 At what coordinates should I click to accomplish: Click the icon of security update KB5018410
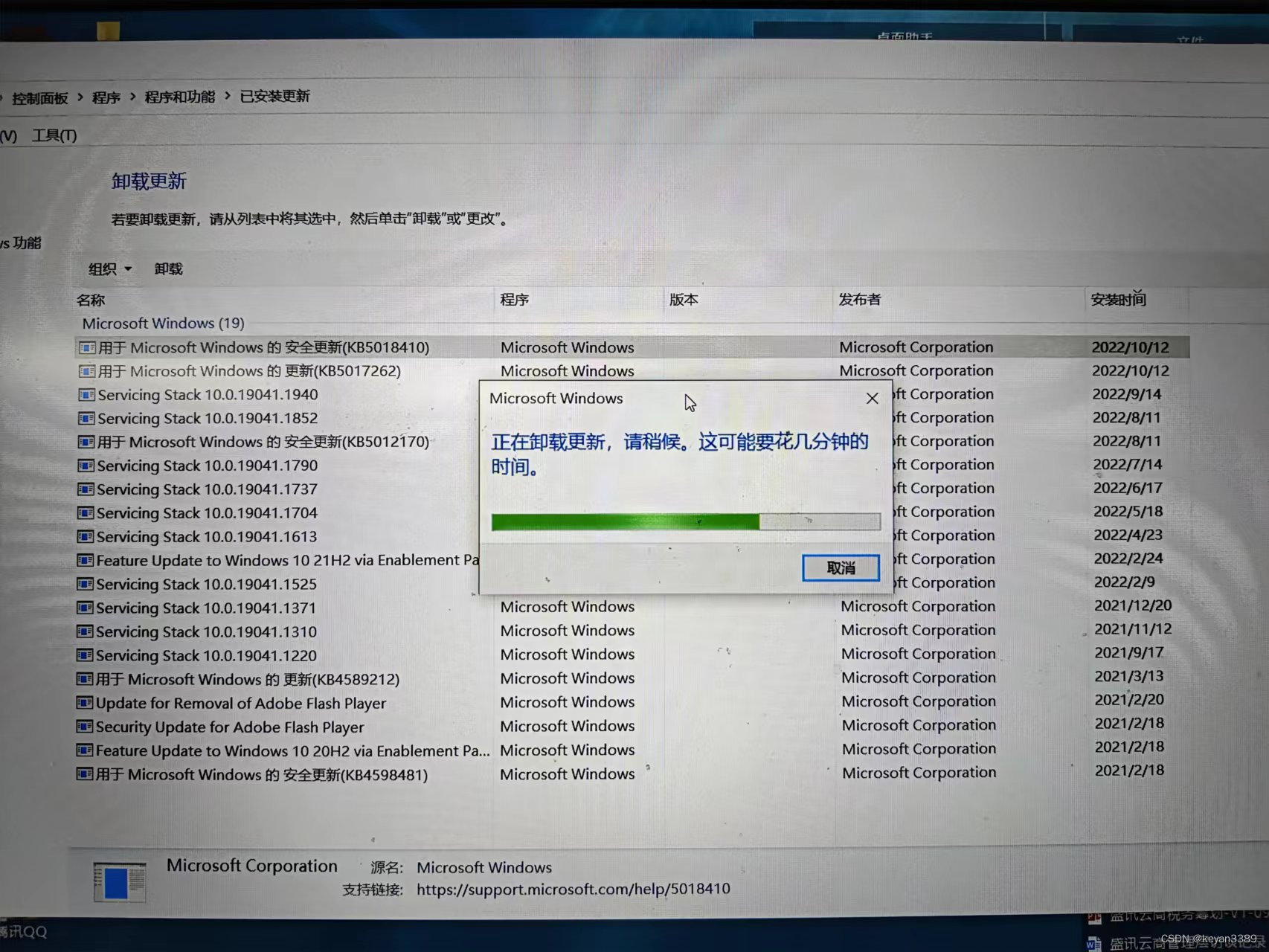[x=87, y=347]
